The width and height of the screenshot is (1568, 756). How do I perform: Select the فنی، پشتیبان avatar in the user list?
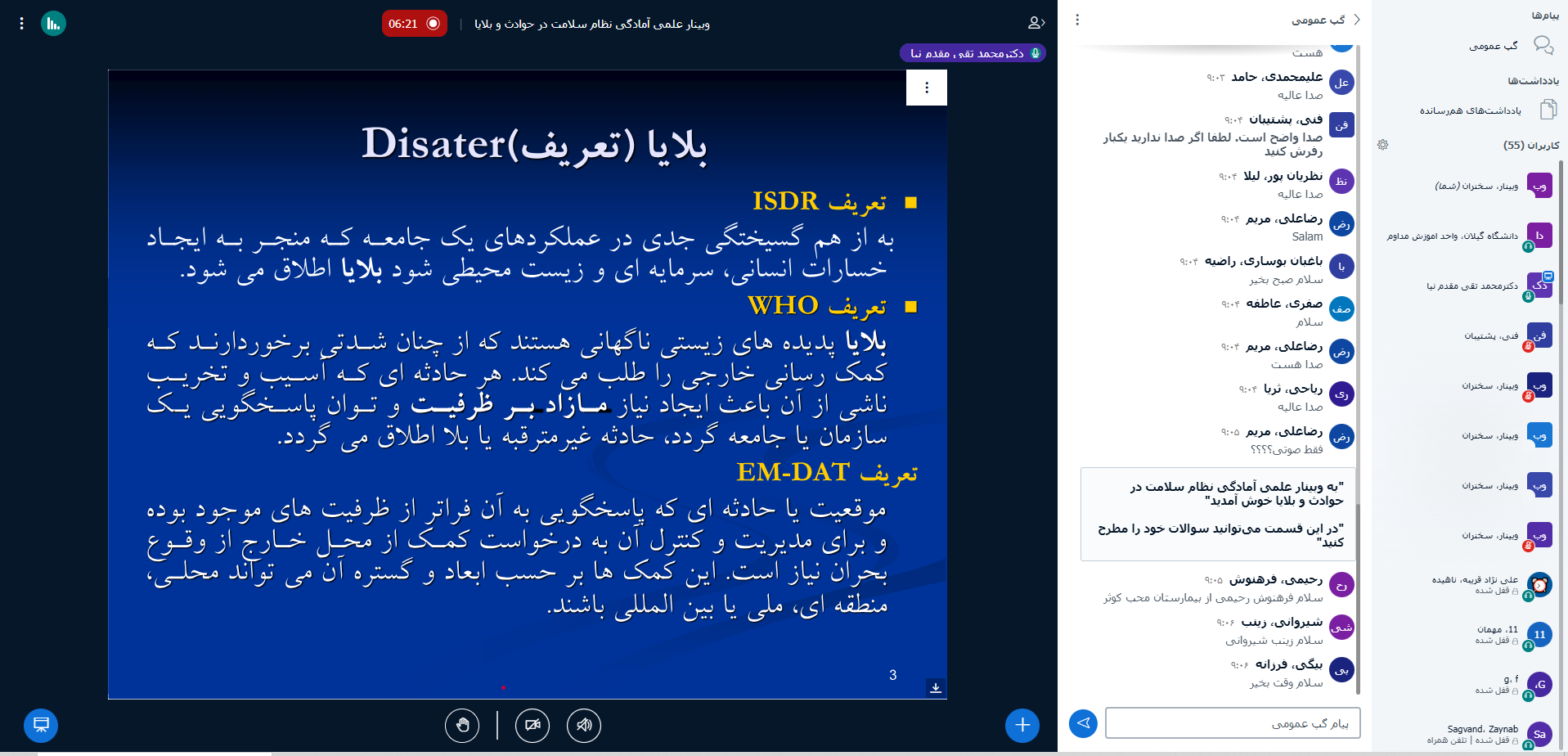[x=1539, y=335]
